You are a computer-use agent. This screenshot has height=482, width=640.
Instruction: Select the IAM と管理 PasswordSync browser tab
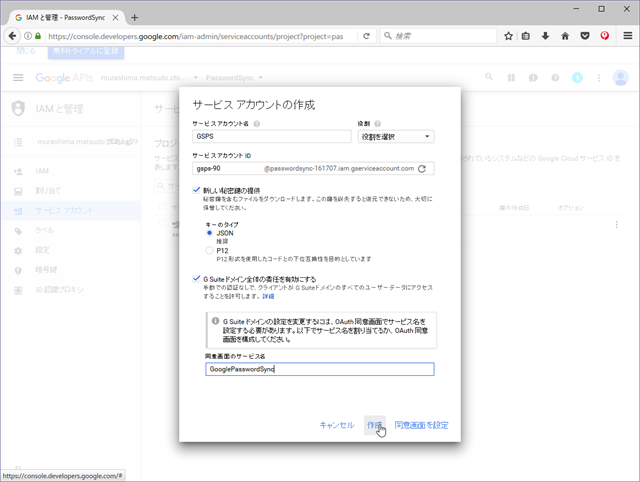67,18
